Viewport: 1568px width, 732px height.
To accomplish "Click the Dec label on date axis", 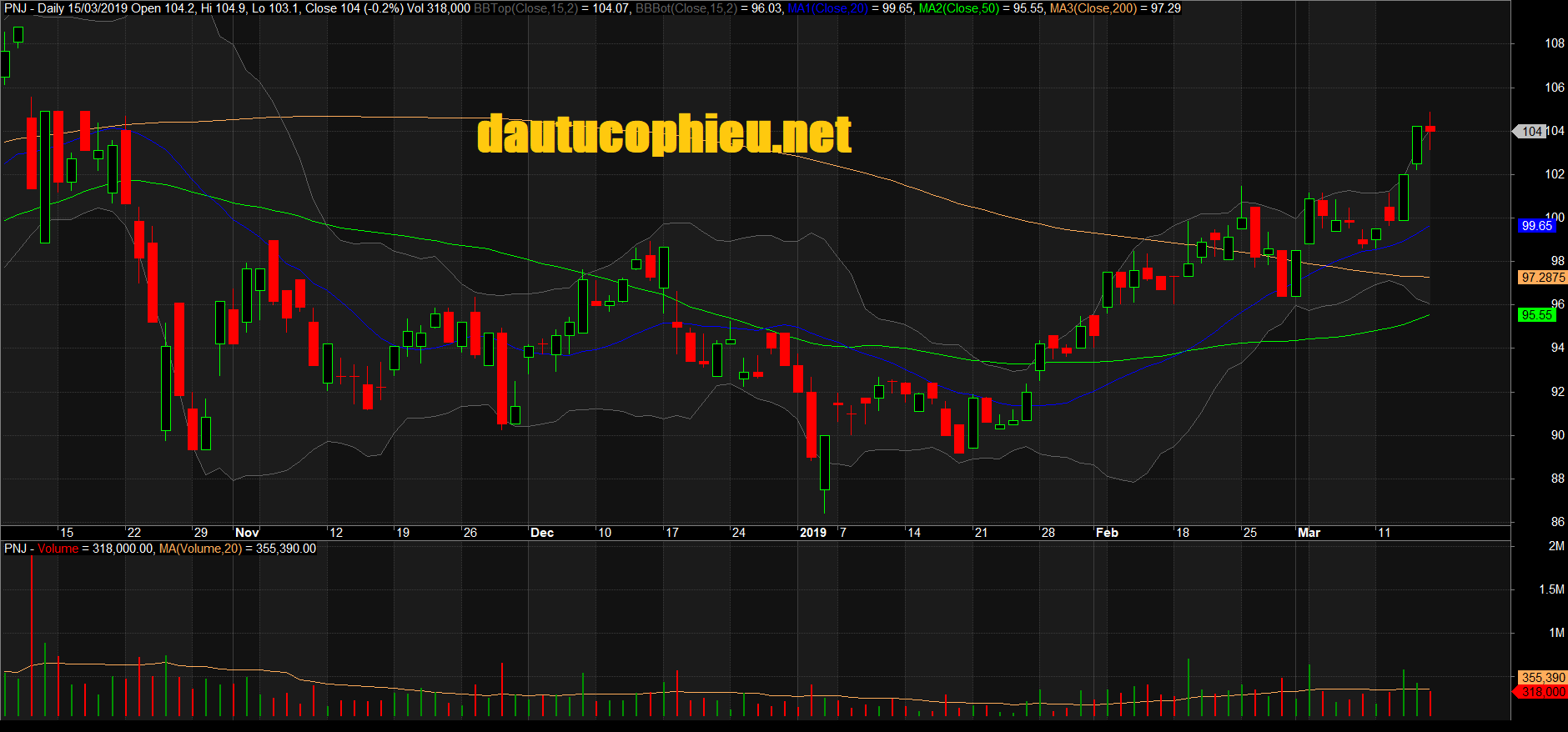I will tap(542, 533).
